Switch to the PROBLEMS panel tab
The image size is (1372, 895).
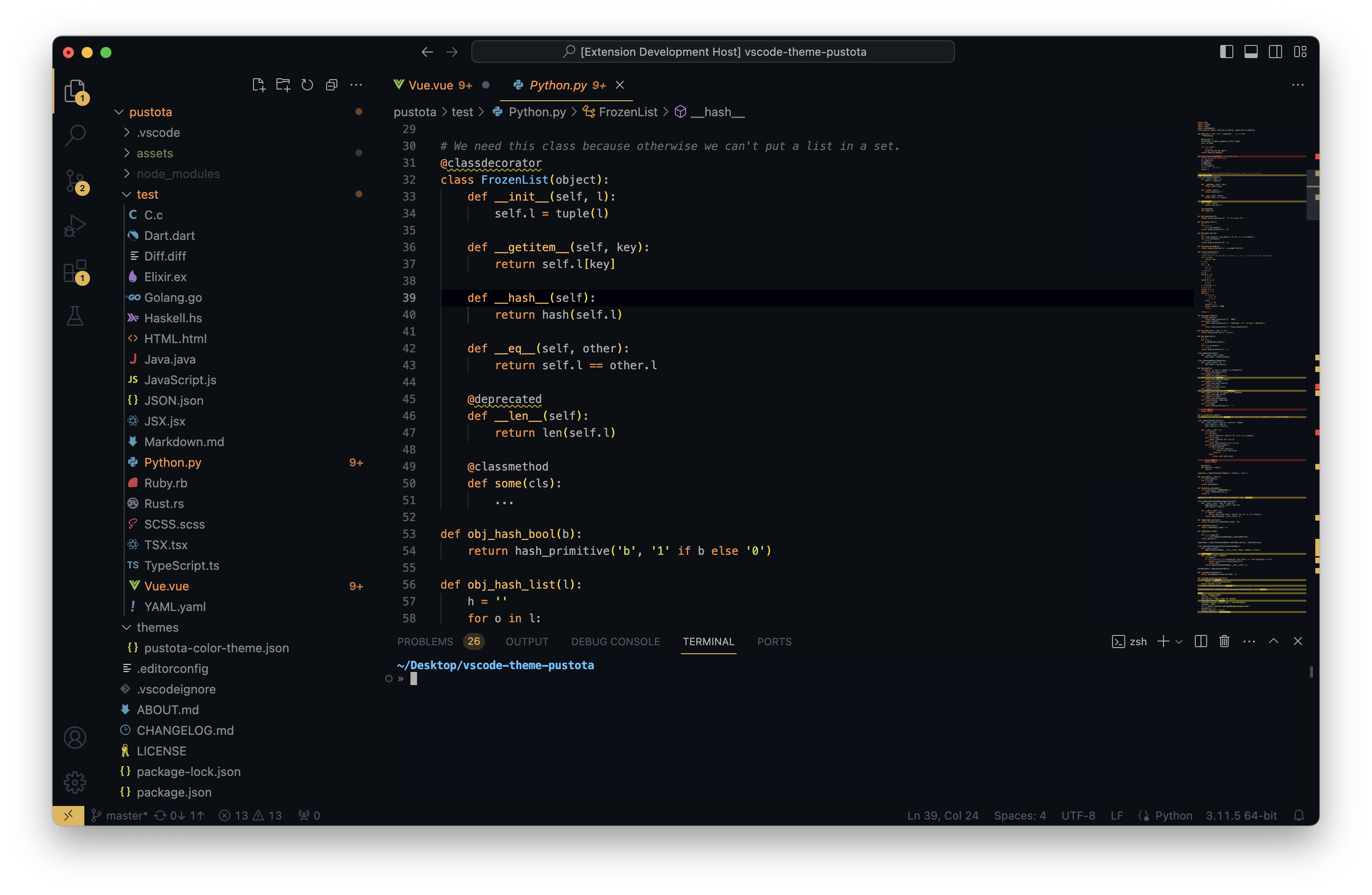pos(425,641)
